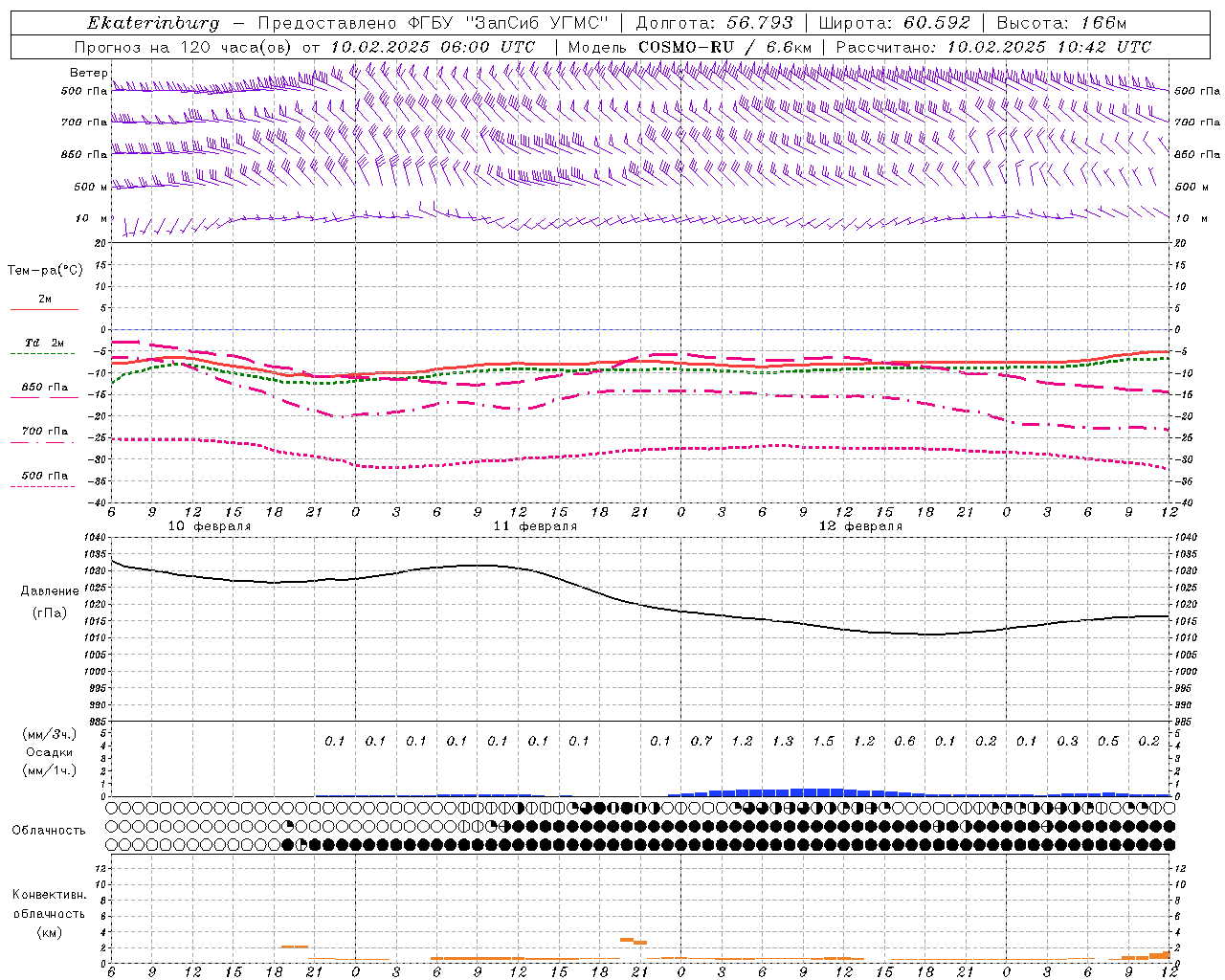The height and width of the screenshot is (980, 1225).
Task: Click the '0.7' precipitation value
Action: tap(702, 742)
